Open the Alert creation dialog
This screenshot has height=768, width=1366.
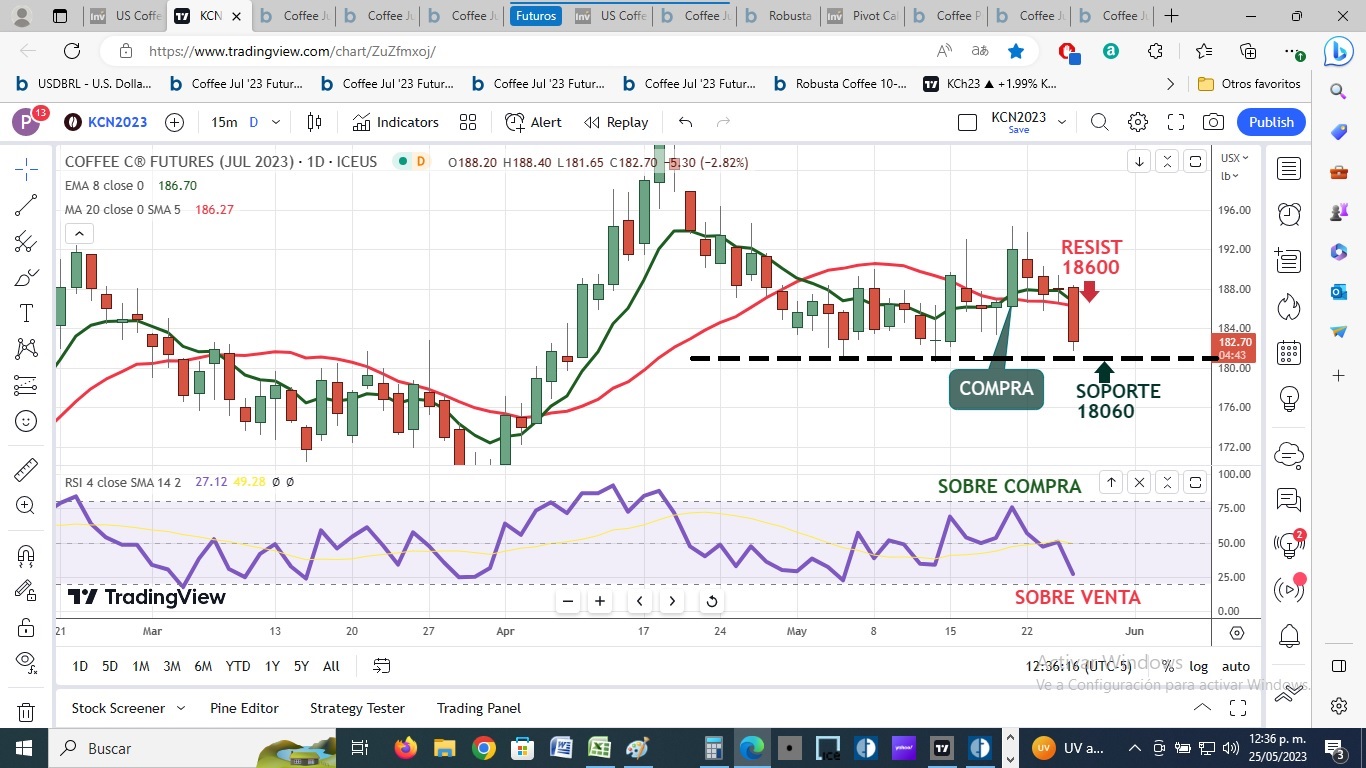click(533, 122)
